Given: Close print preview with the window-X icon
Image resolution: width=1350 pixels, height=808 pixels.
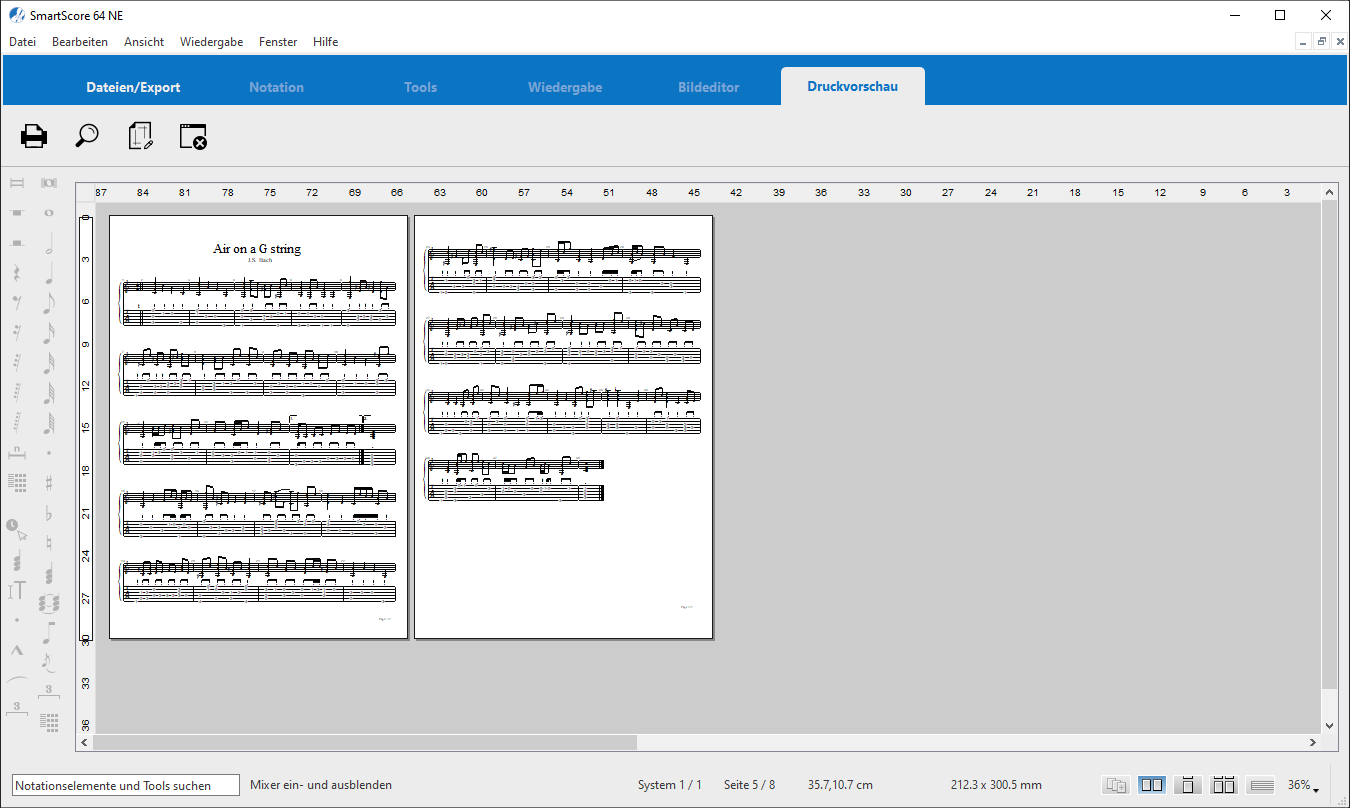Looking at the screenshot, I should point(193,136).
